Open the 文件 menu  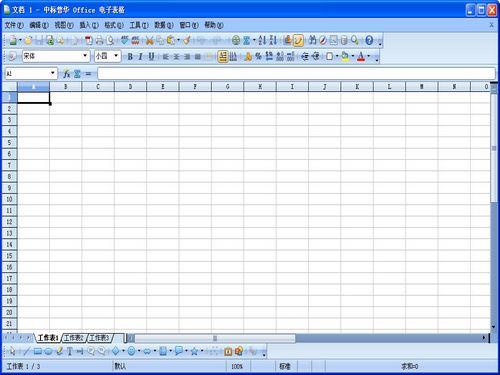(14, 25)
